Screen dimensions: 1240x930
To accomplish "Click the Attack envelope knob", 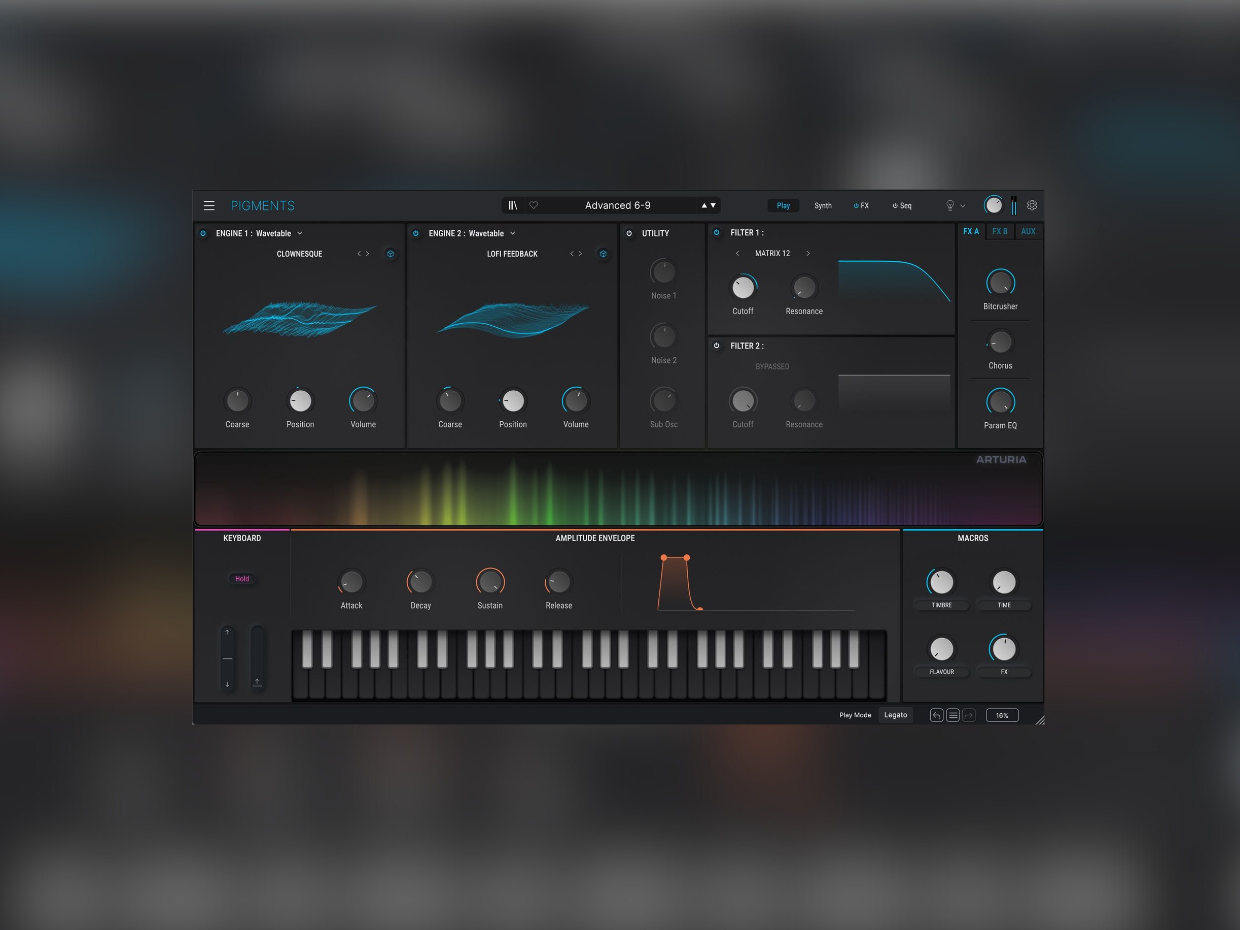I will pyautogui.click(x=351, y=582).
